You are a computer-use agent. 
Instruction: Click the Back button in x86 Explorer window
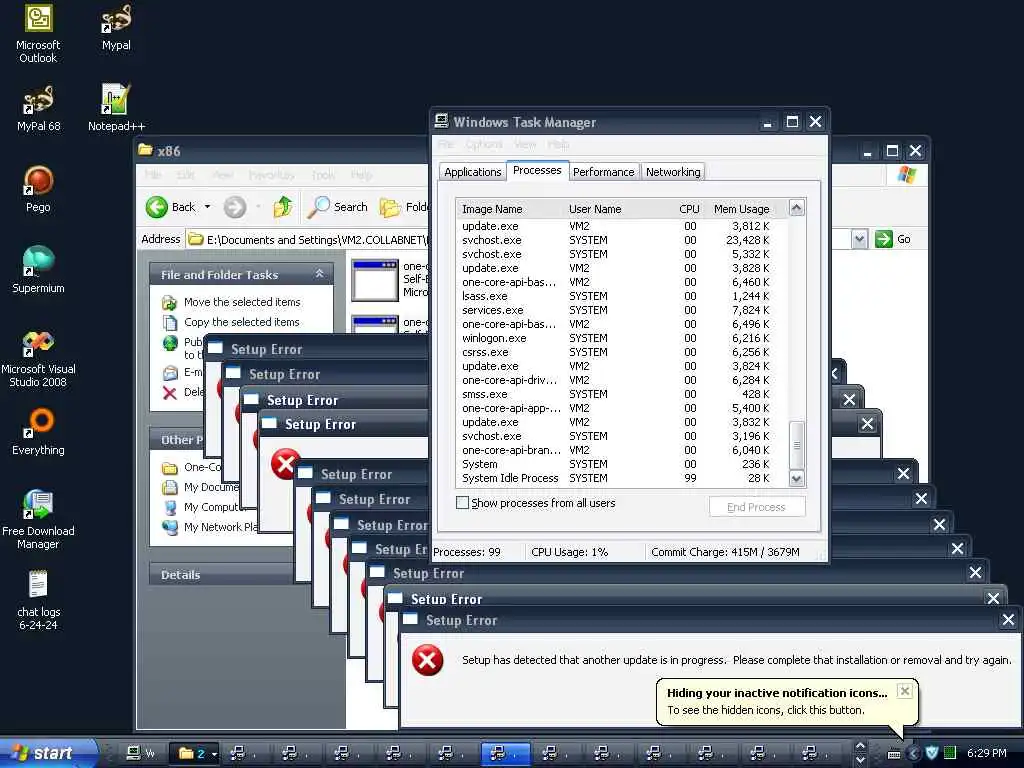click(170, 207)
